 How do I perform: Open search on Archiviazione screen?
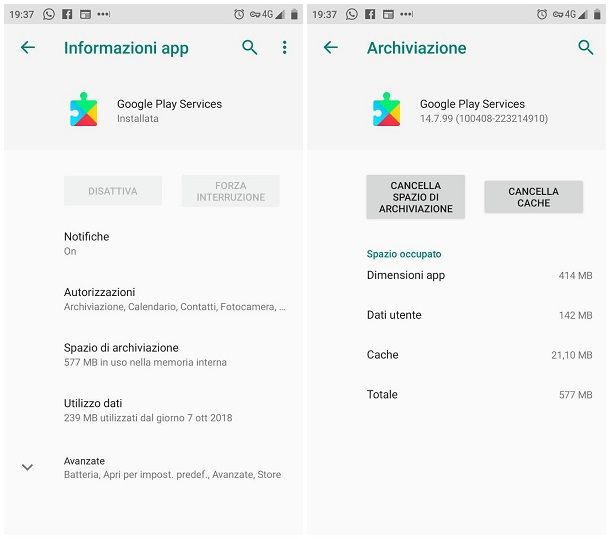pyautogui.click(x=585, y=47)
